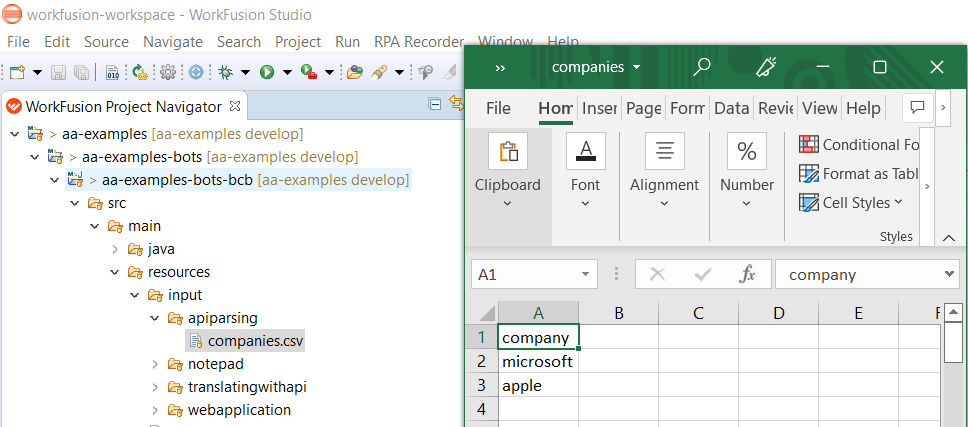Click the Open Type folder icon in toolbar
Viewport: 968px width, 427px height.
[x=354, y=73]
